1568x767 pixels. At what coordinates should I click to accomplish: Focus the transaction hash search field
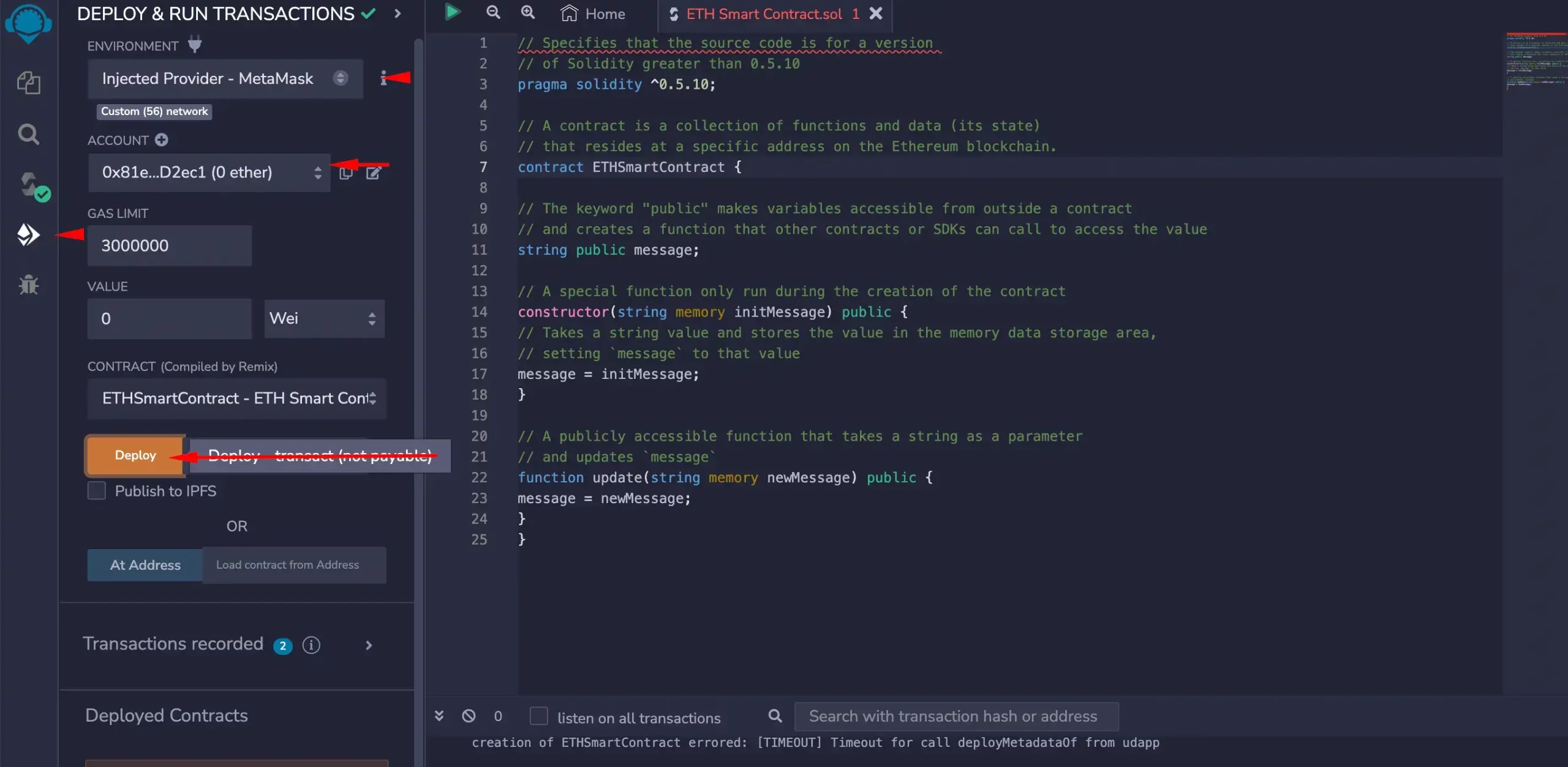[x=956, y=716]
